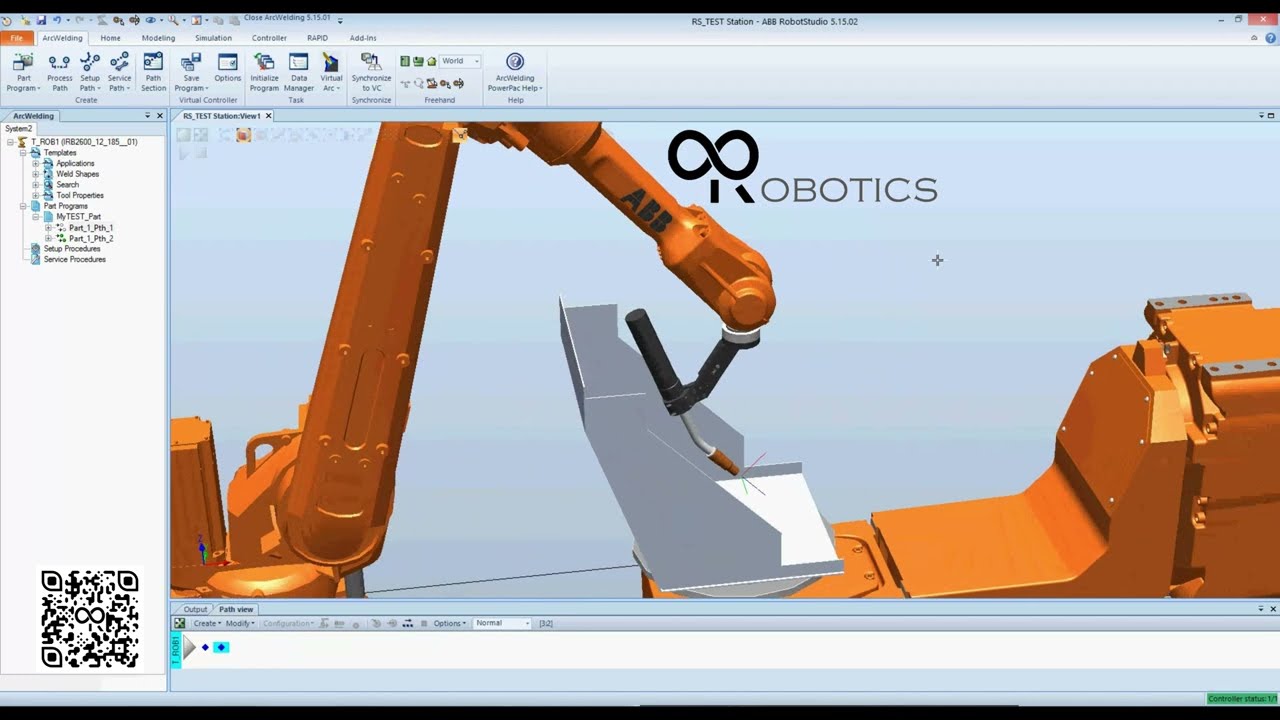
Task: Select T_ROB1 (IRB2600_12_185__01) tree item
Action: [x=84, y=142]
